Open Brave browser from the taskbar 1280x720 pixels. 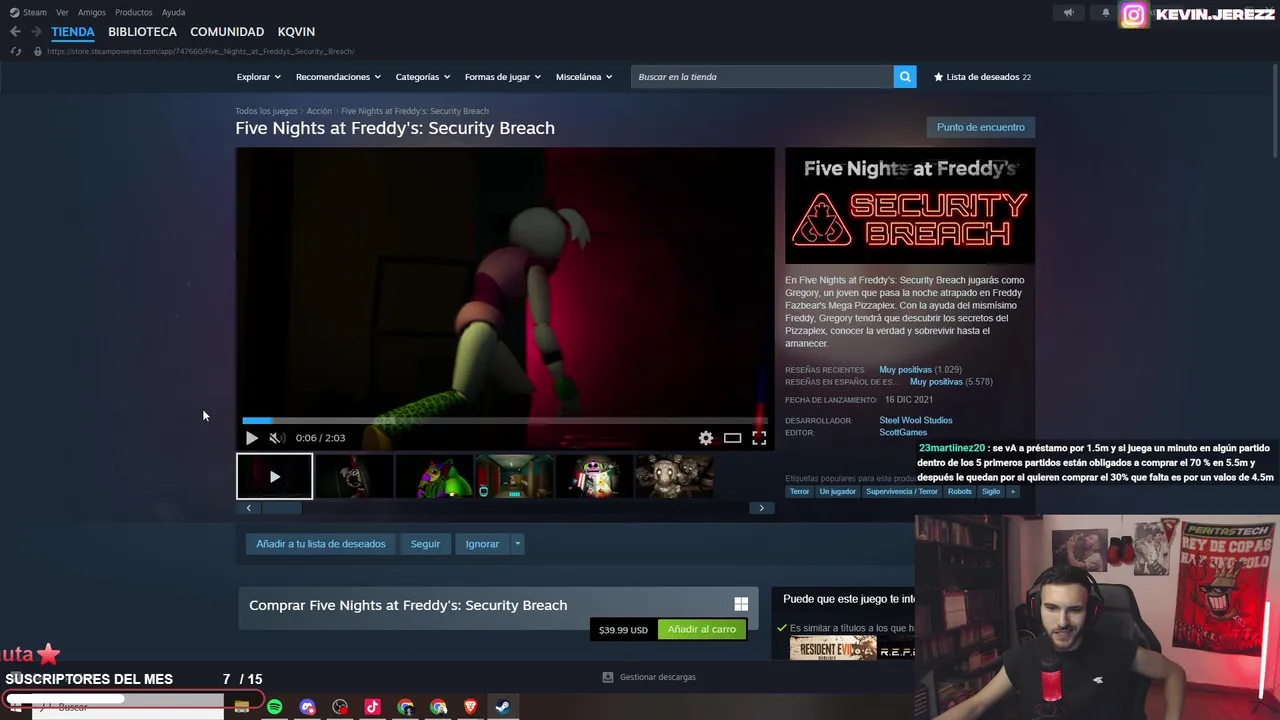(x=470, y=707)
